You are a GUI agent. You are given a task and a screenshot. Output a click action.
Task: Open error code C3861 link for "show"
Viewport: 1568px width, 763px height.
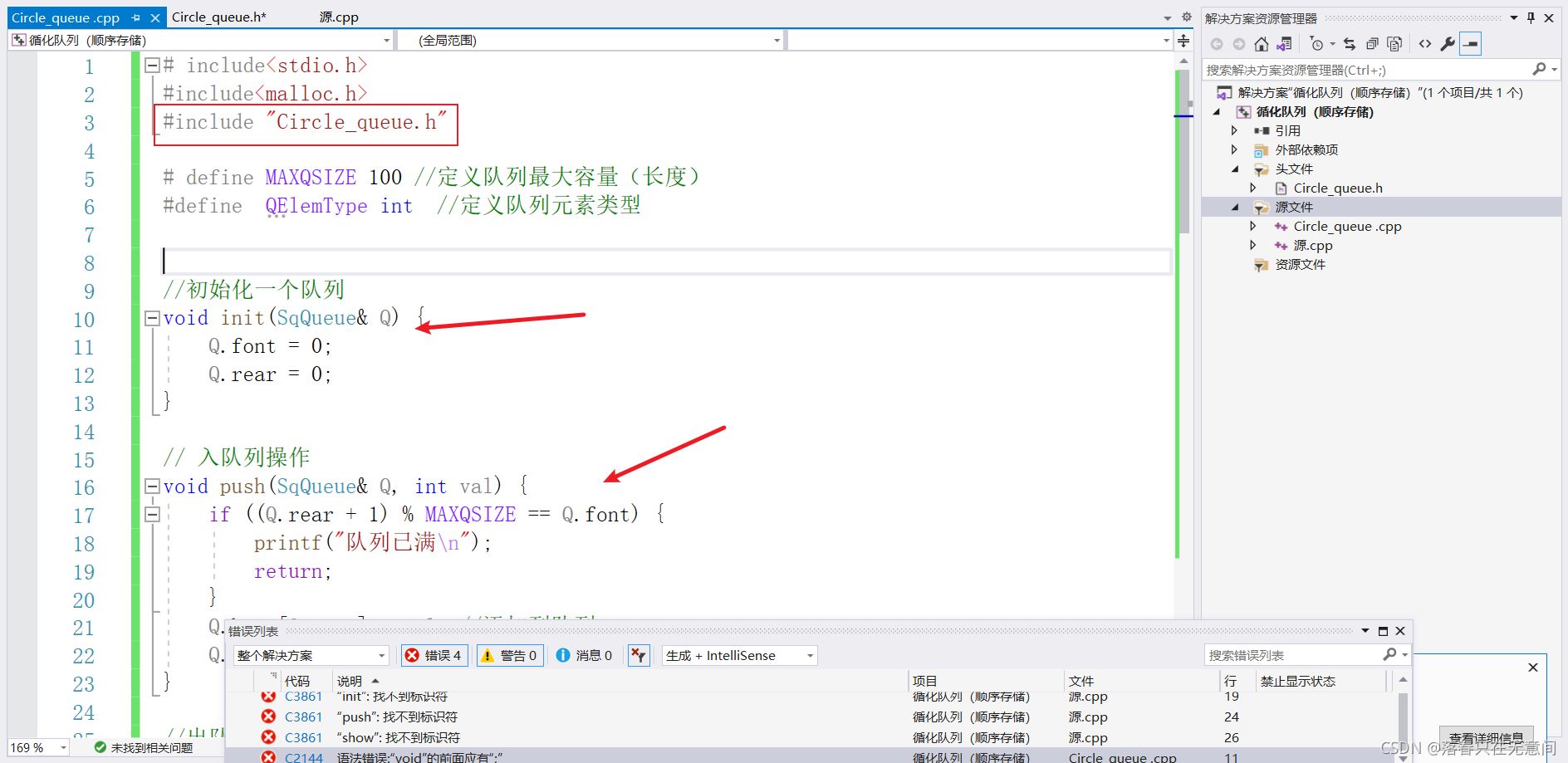coord(303,738)
